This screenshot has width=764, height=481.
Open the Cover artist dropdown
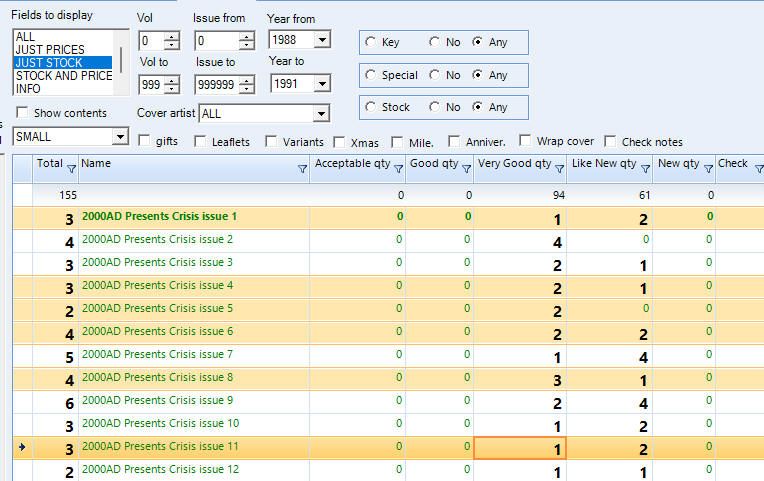point(321,114)
